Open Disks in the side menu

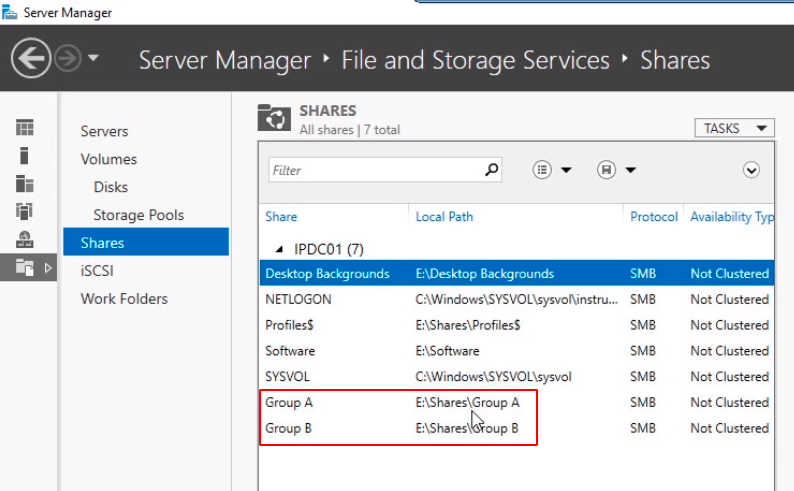click(110, 187)
